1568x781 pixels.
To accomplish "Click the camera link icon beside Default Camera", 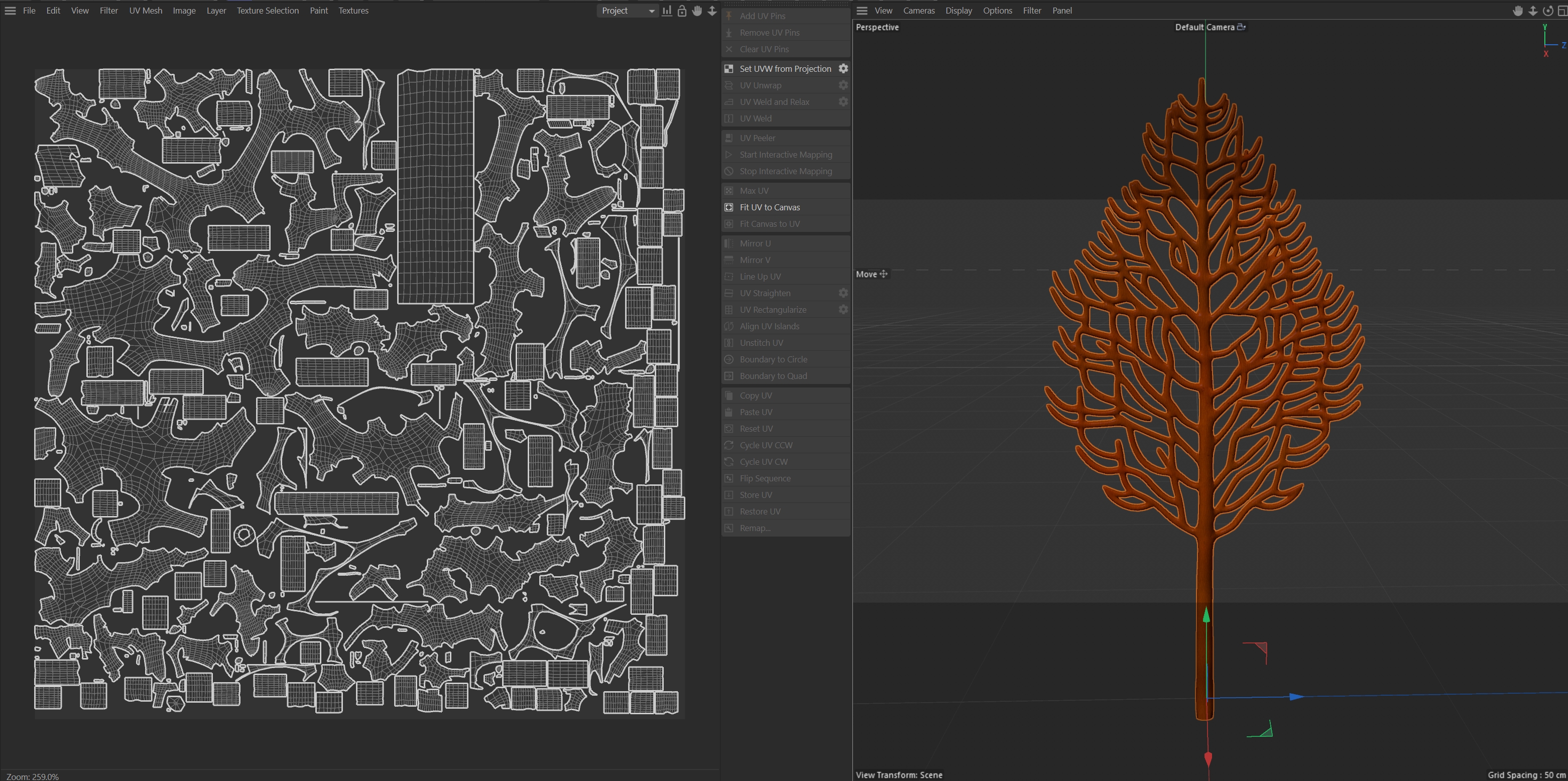I will [1241, 27].
